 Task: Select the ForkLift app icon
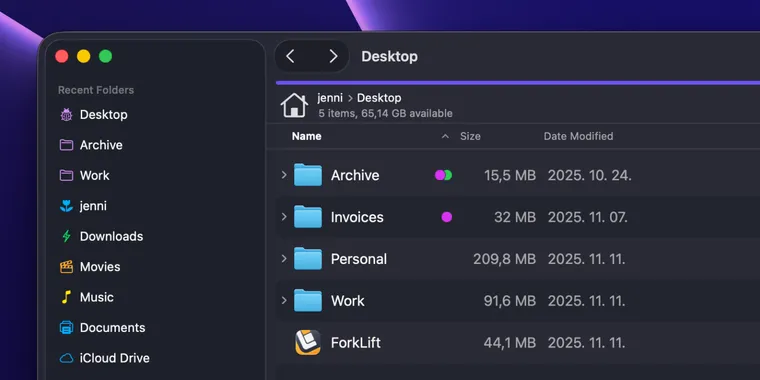[x=308, y=343]
